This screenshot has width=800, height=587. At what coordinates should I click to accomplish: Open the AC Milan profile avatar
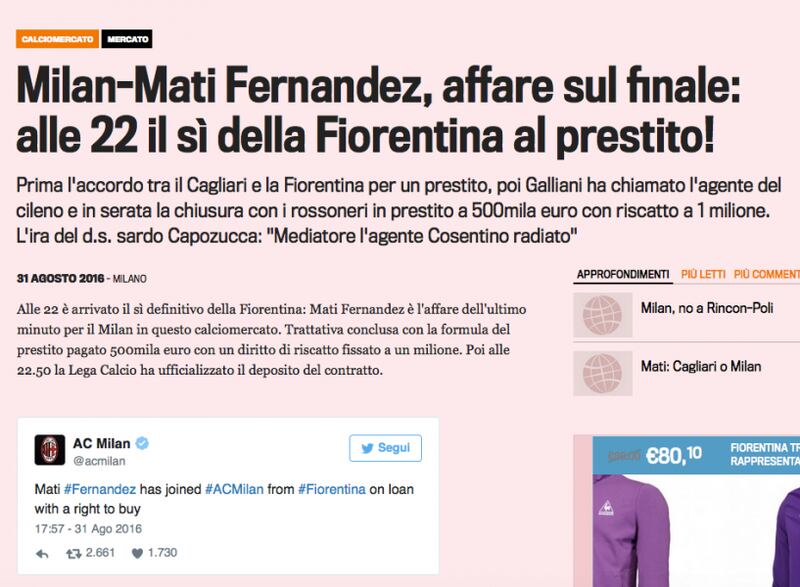(49, 450)
